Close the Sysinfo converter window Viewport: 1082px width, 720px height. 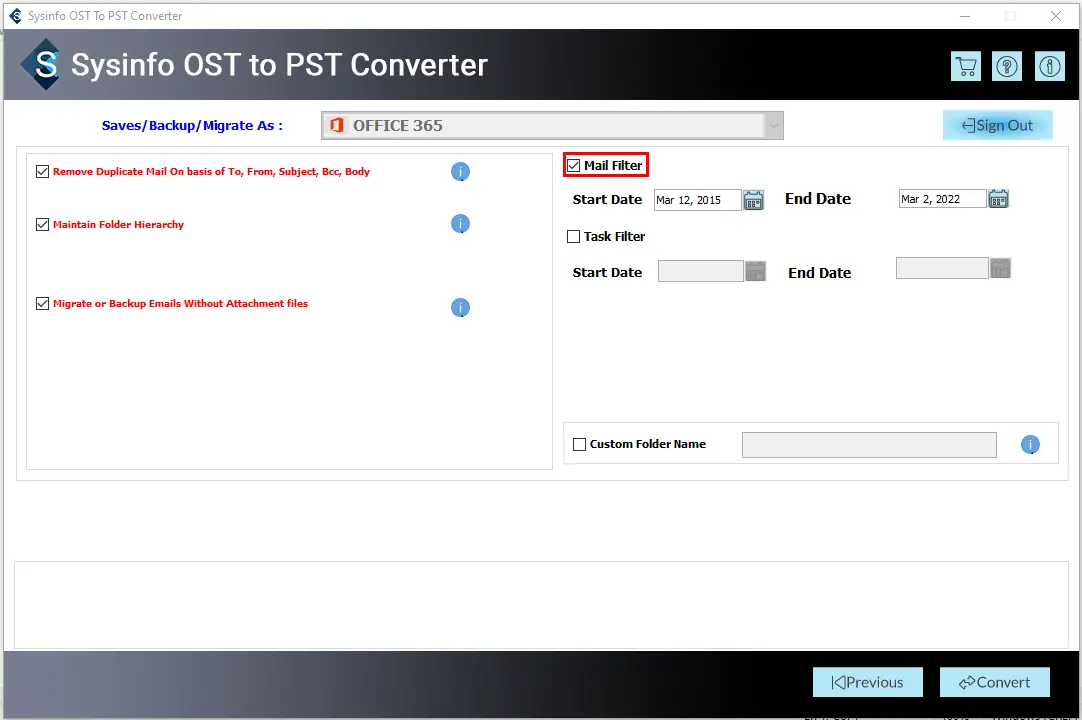(1056, 16)
